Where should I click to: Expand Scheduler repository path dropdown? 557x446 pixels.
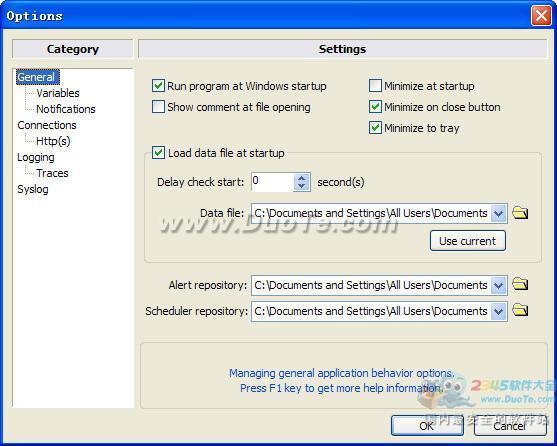click(x=498, y=311)
